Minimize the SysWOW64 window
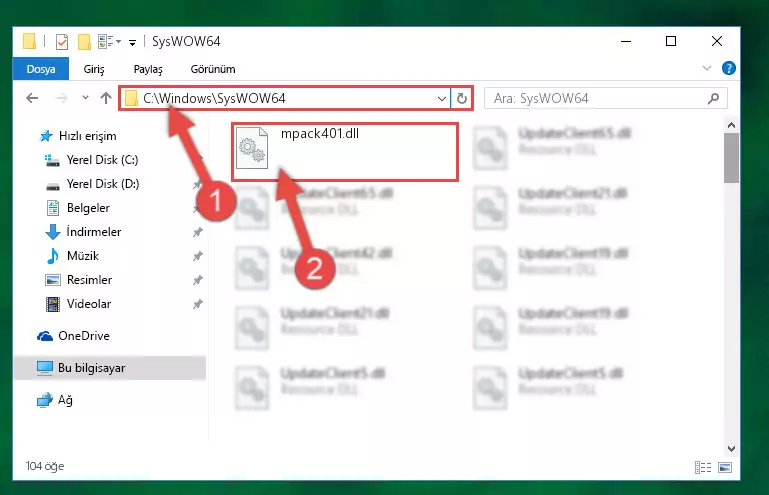769x495 pixels. click(x=626, y=41)
